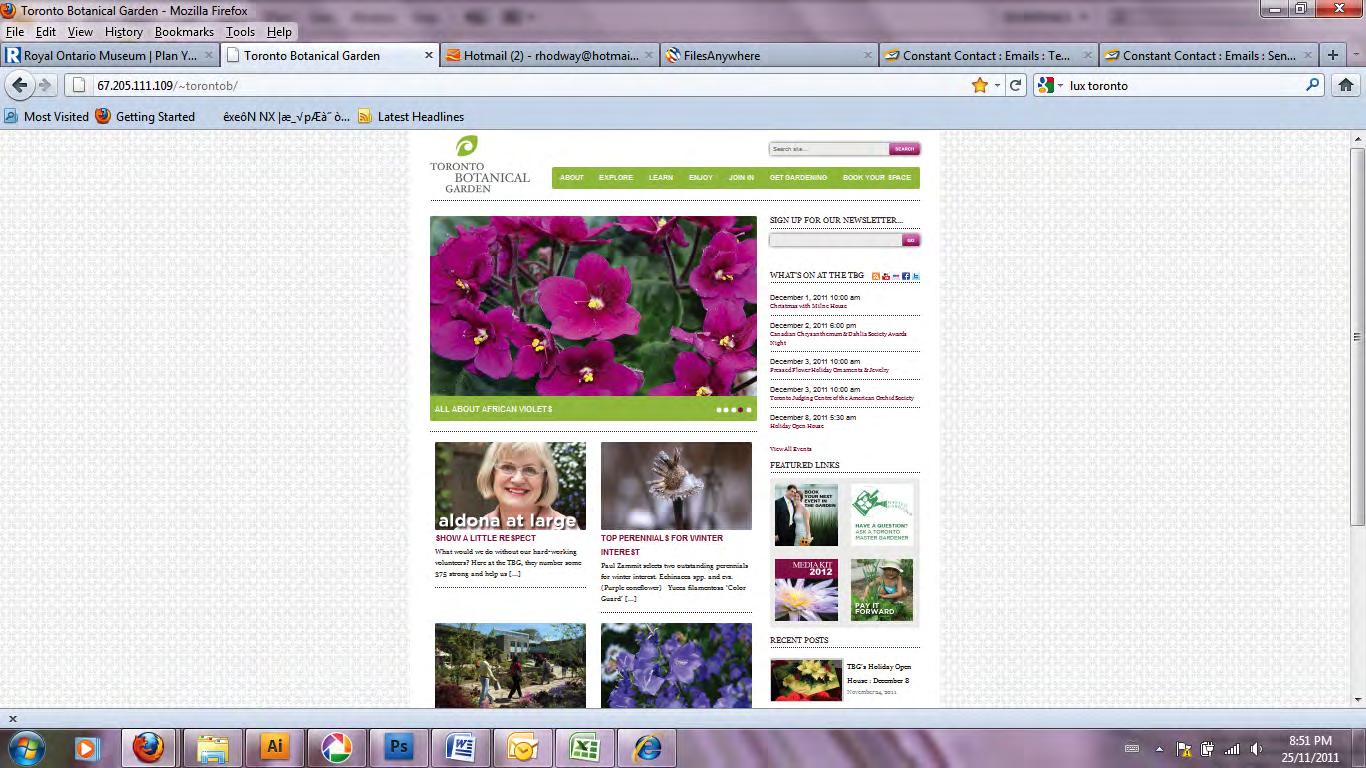
Task: Open the Windows Start menu
Action: coord(25,747)
